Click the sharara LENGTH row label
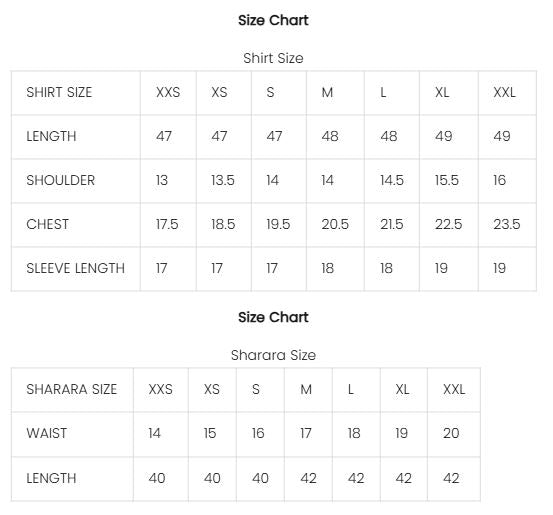Viewport: 553px width, 515px height. click(x=51, y=478)
